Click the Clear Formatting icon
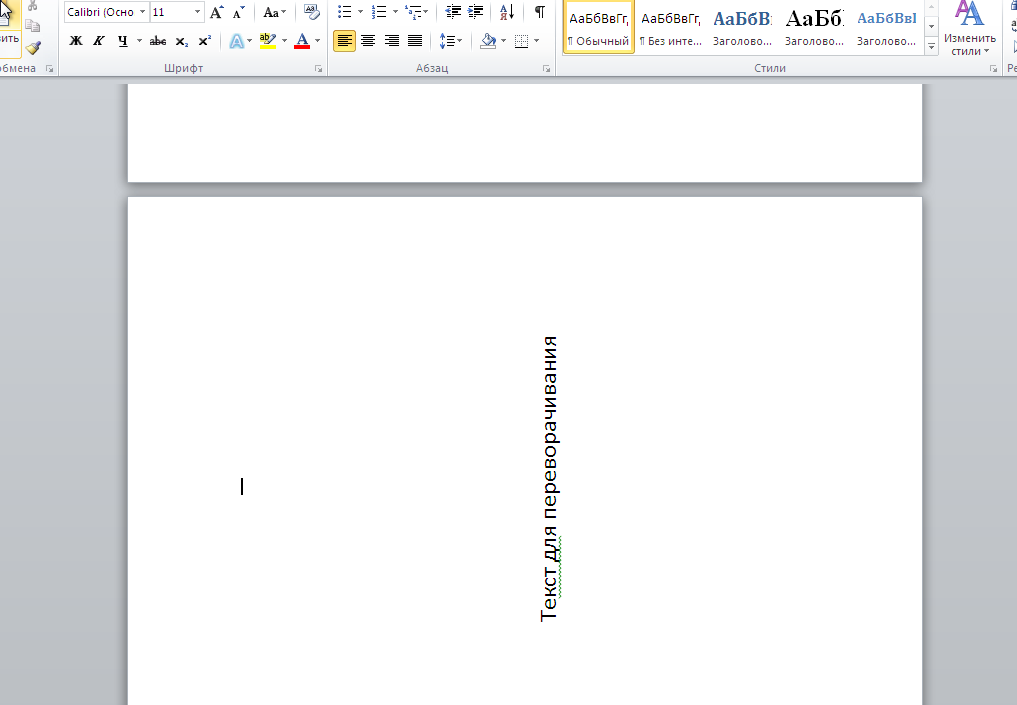Image resolution: width=1017 pixels, height=705 pixels. tap(311, 12)
